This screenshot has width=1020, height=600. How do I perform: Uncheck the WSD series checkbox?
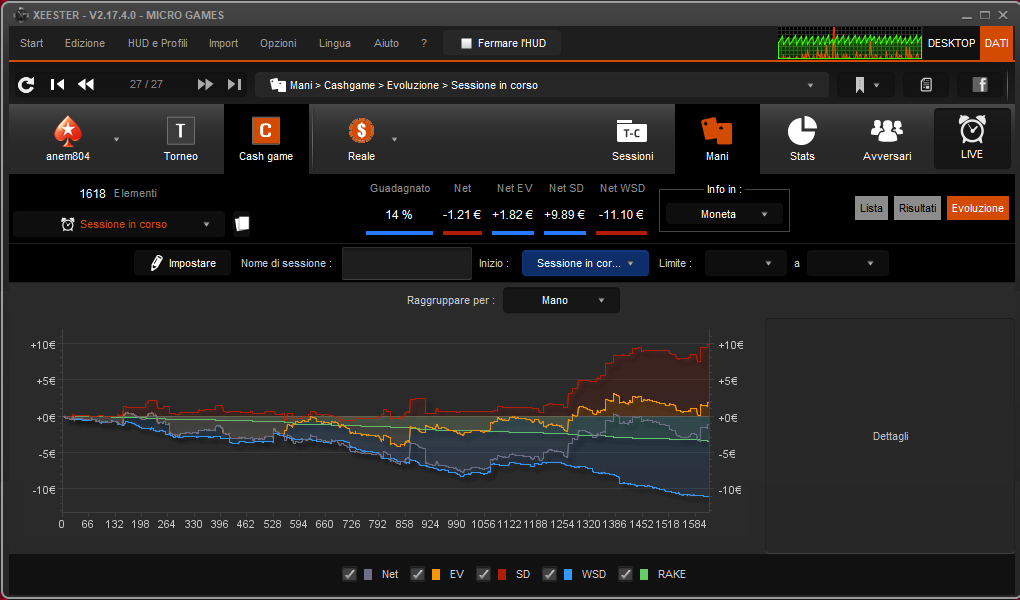point(549,574)
